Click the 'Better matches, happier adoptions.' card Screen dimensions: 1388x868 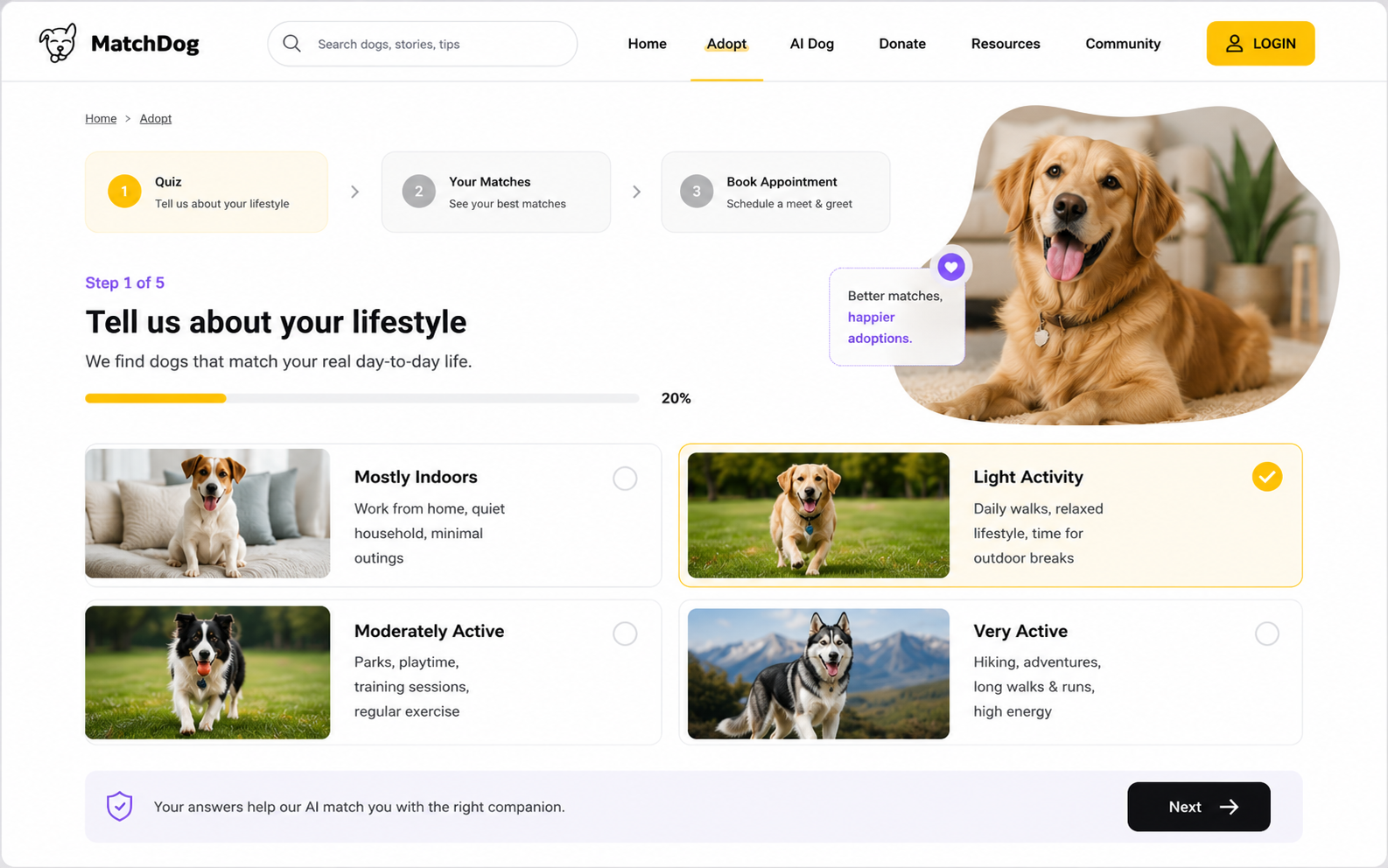pos(897,317)
